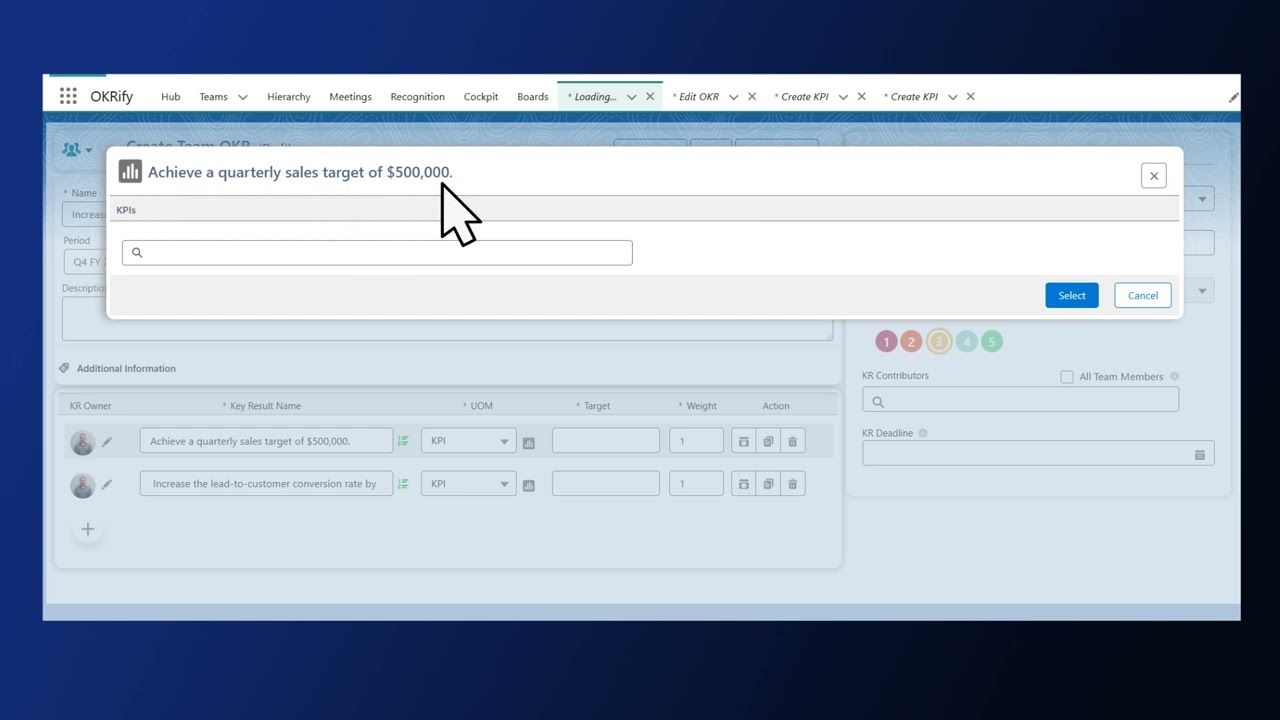This screenshot has width=1280, height=720.
Task: Open the Meetings tab
Action: tap(350, 97)
